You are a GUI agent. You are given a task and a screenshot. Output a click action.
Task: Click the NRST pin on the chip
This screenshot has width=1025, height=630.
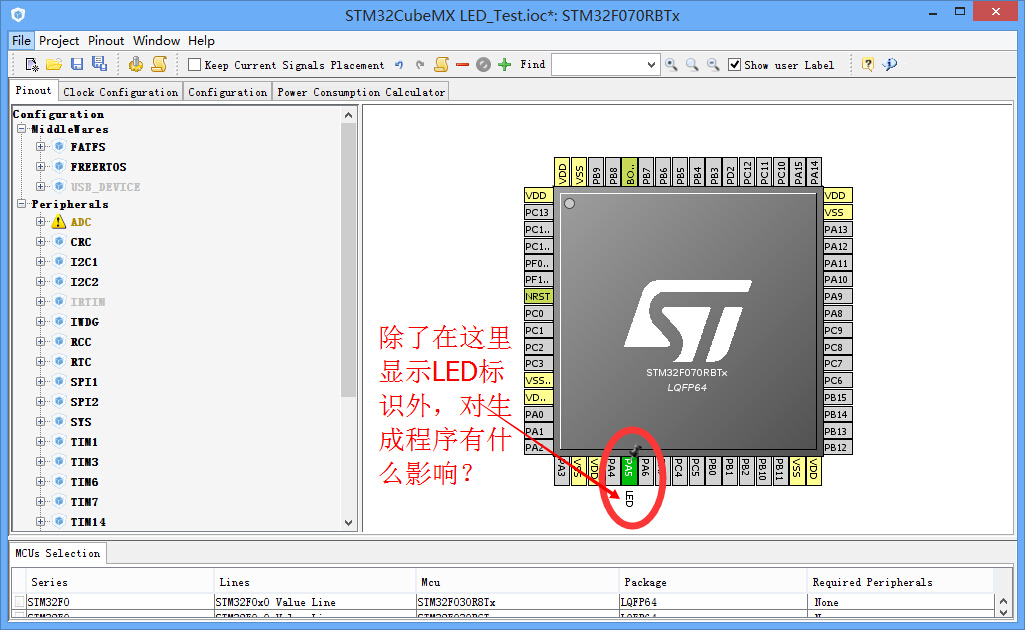(x=538, y=296)
